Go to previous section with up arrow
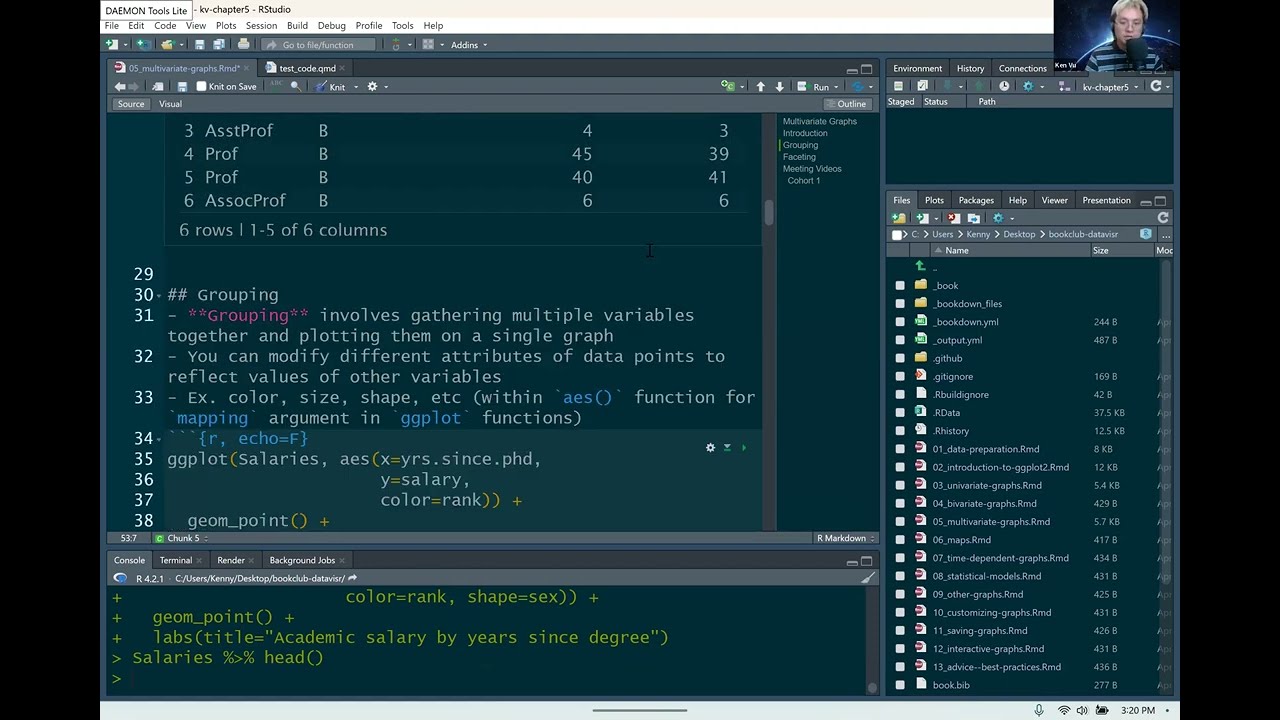This screenshot has width=1280, height=720. (760, 86)
